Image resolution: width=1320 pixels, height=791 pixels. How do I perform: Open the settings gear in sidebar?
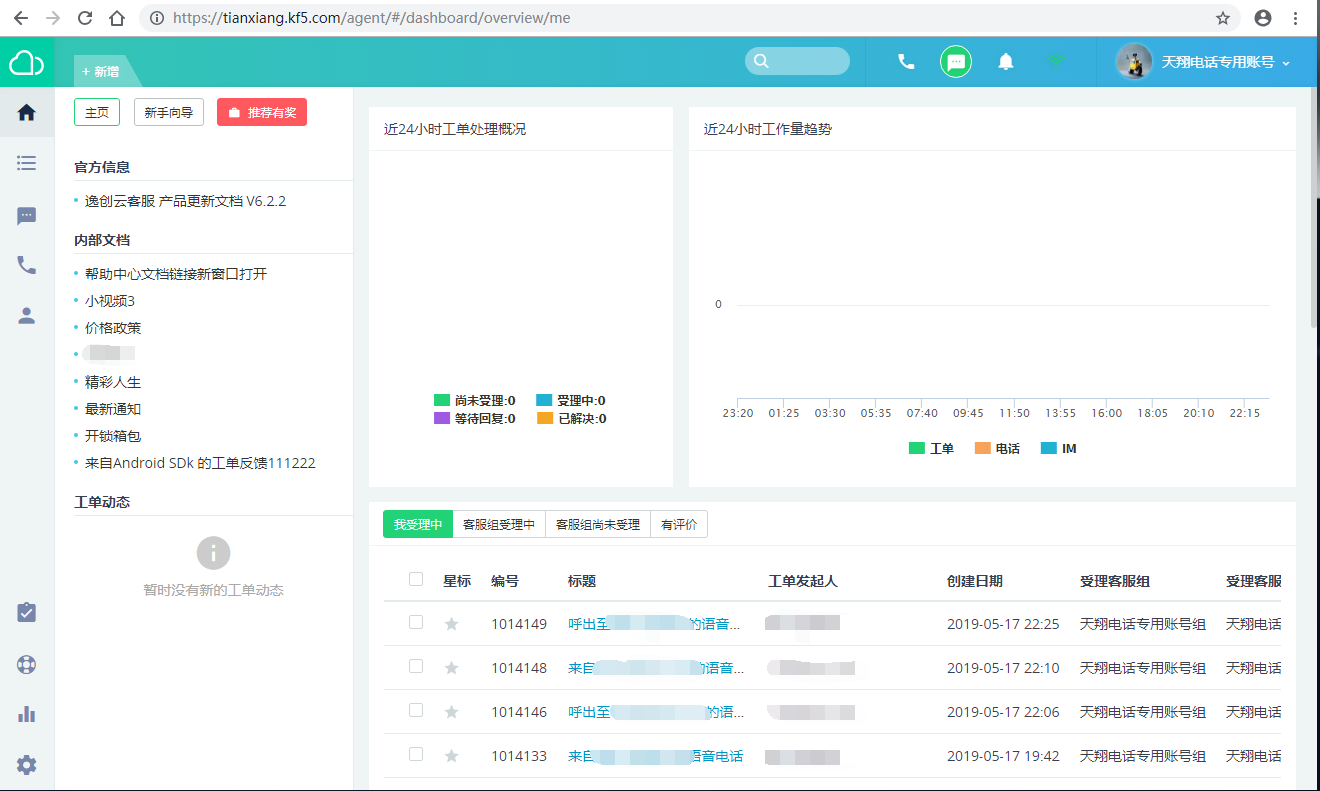click(x=27, y=765)
